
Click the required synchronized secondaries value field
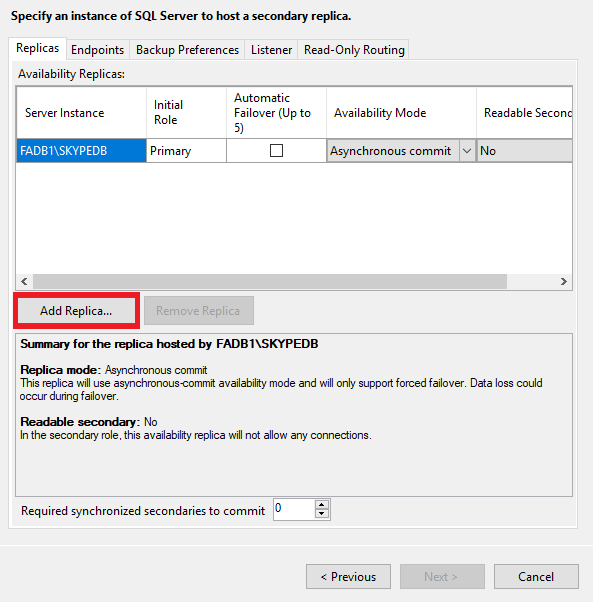click(x=294, y=509)
